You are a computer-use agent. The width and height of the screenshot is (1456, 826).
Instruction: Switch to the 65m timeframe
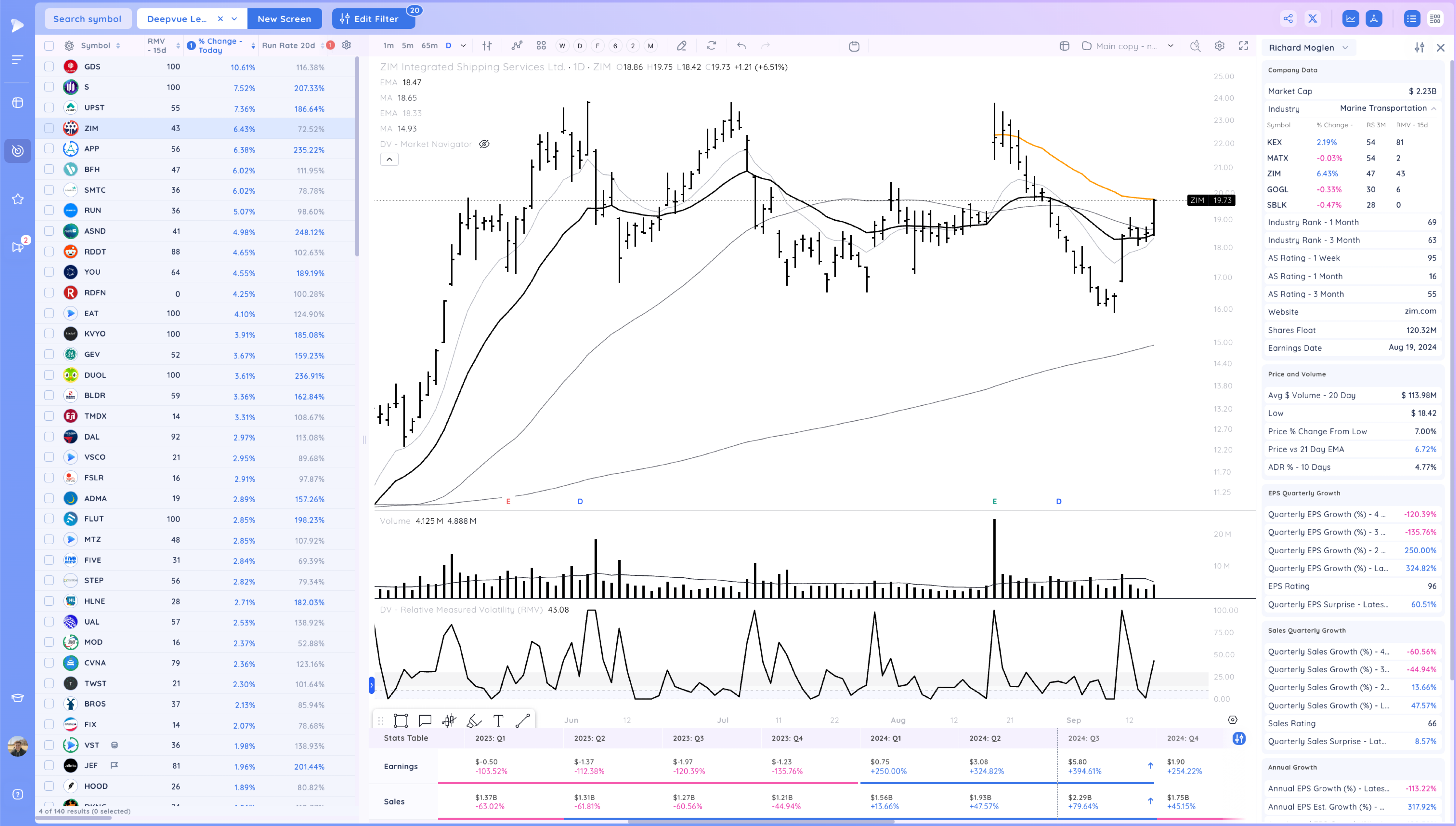point(429,46)
